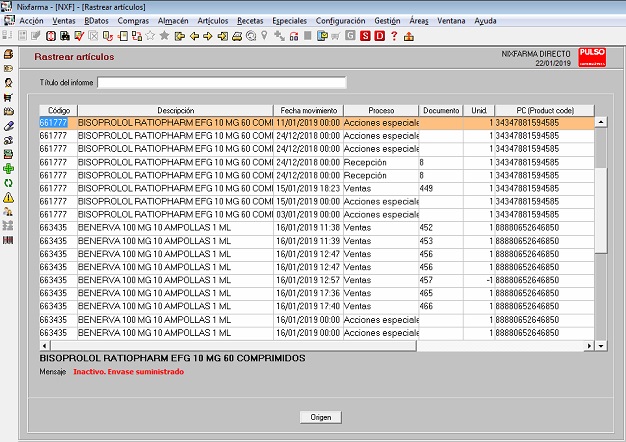Click the red-bordered document toolbar icon
The height and width of the screenshot is (442, 626).
click(x=51, y=36)
